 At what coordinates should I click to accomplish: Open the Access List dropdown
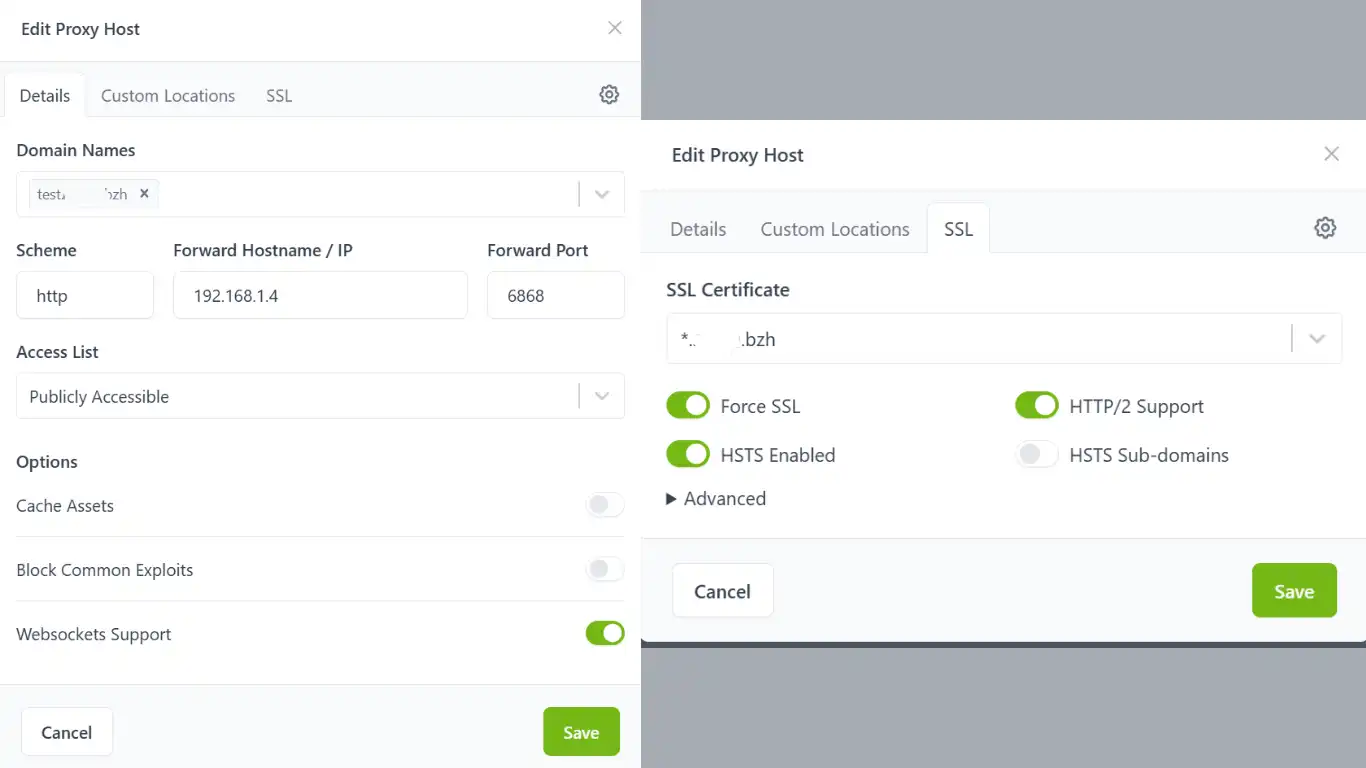point(601,396)
